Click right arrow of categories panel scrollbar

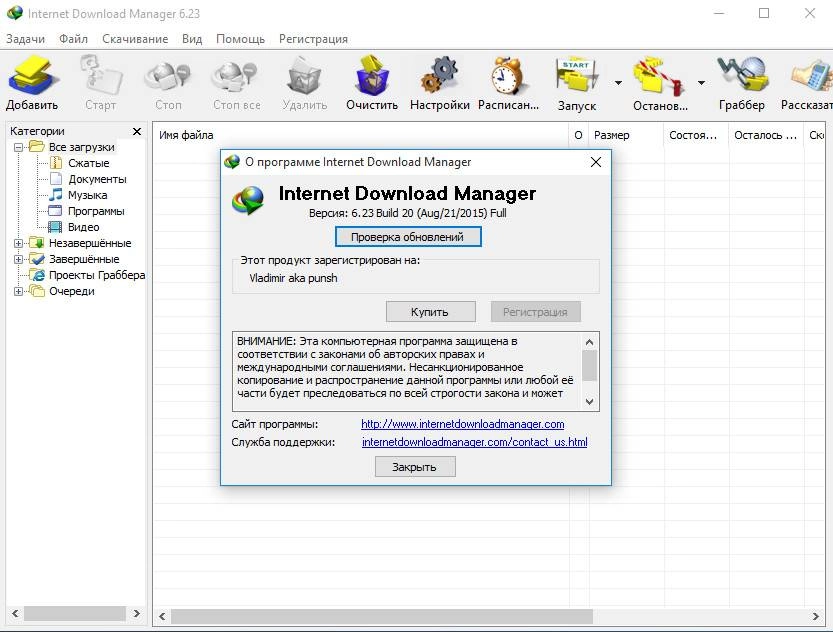coord(137,613)
